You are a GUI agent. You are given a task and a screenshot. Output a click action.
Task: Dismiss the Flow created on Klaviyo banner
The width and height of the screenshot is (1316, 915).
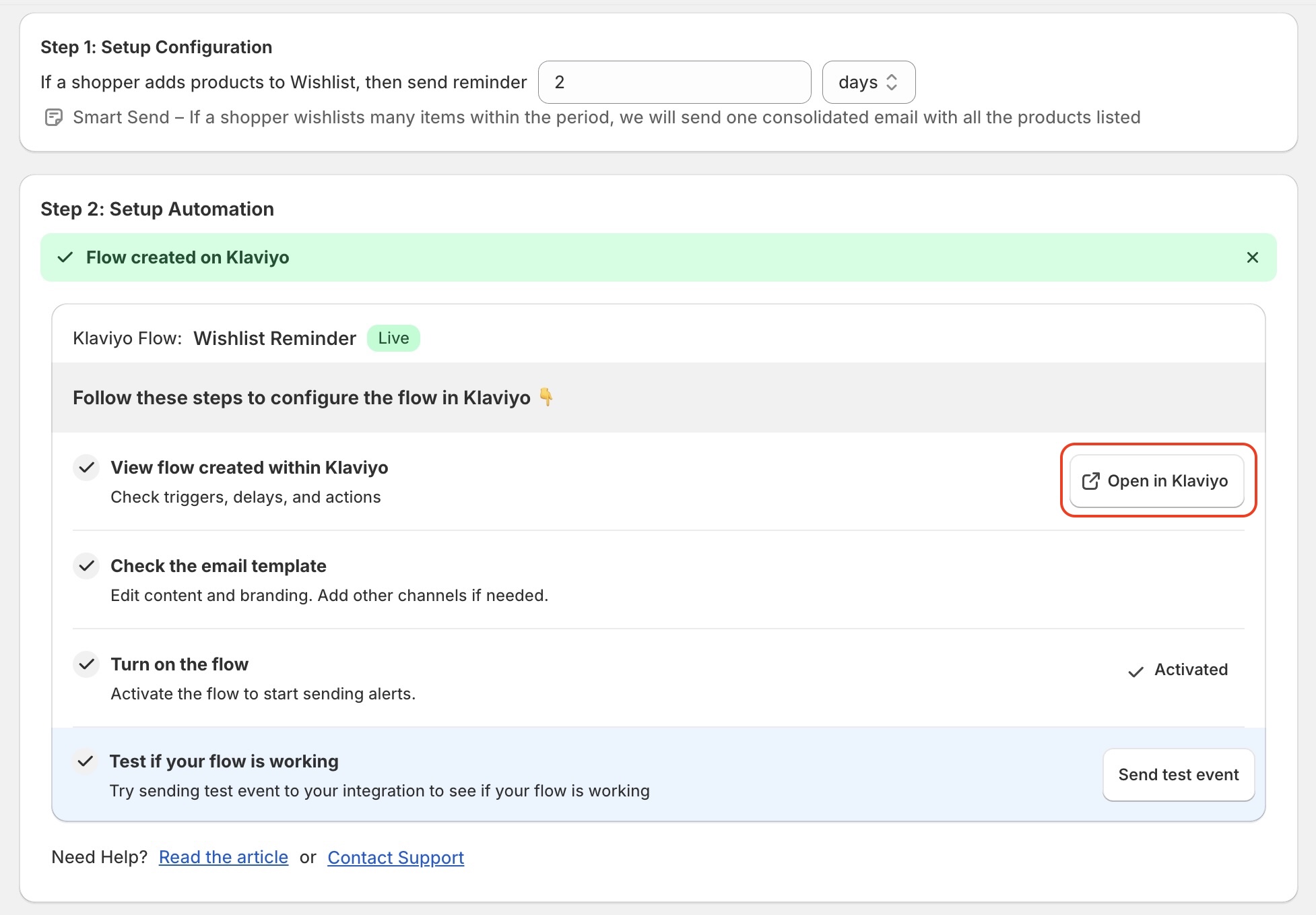tap(1252, 257)
